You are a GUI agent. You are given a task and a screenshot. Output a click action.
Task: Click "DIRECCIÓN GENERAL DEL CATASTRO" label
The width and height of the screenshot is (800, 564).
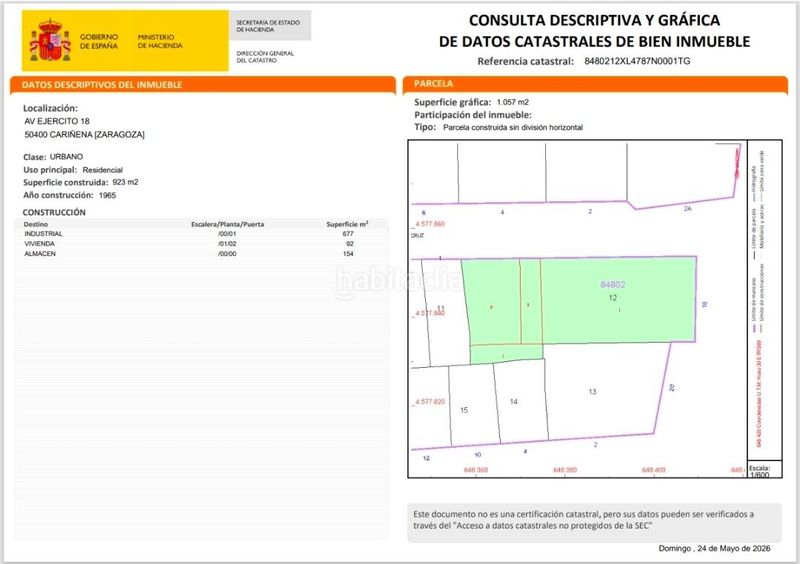265,57
